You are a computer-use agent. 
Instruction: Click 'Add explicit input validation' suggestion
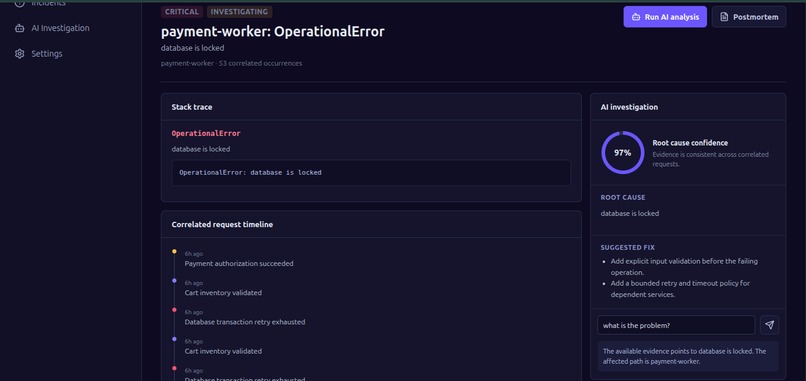coord(684,267)
